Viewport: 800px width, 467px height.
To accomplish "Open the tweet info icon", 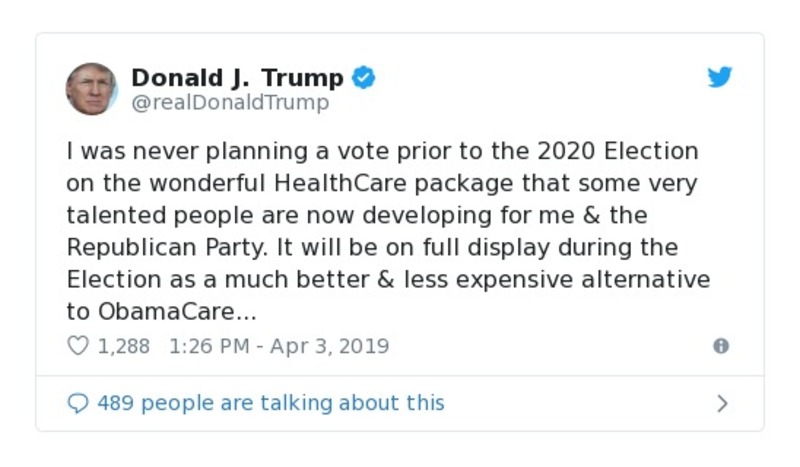I will [x=720, y=346].
